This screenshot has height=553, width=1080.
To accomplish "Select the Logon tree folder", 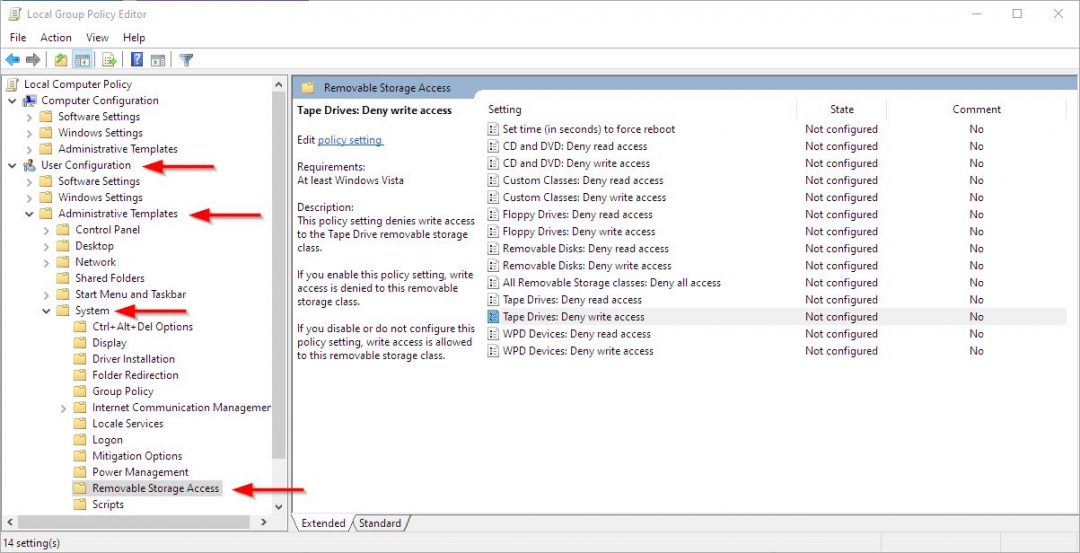I will coord(107,439).
